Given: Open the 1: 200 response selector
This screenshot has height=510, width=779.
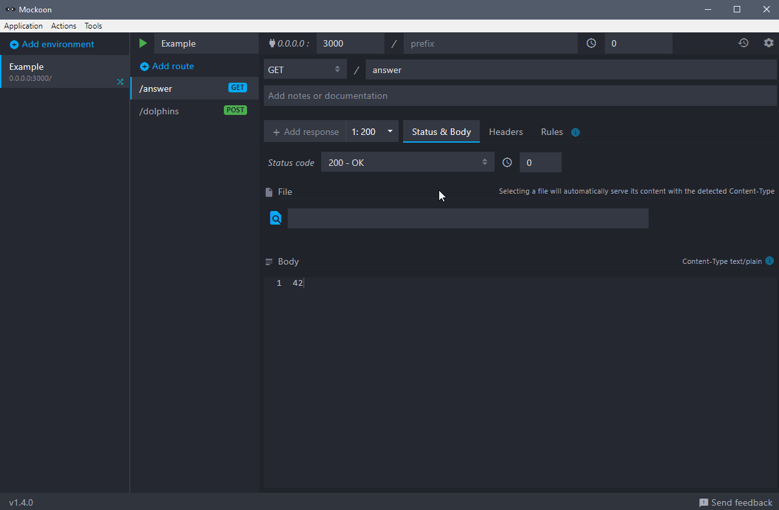Looking at the screenshot, I should (372, 132).
